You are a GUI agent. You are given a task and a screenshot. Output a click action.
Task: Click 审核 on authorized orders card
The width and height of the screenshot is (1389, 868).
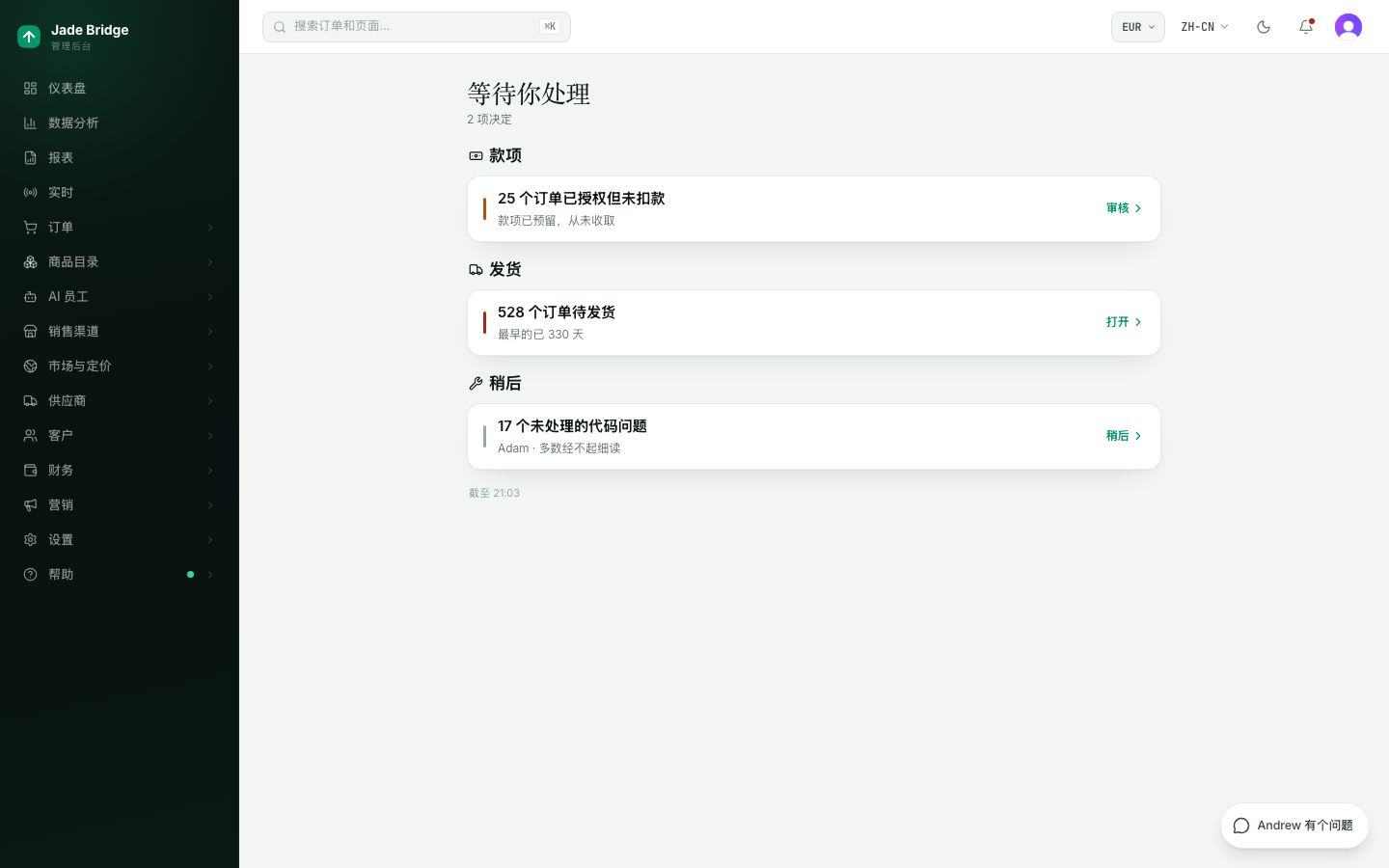point(1124,208)
